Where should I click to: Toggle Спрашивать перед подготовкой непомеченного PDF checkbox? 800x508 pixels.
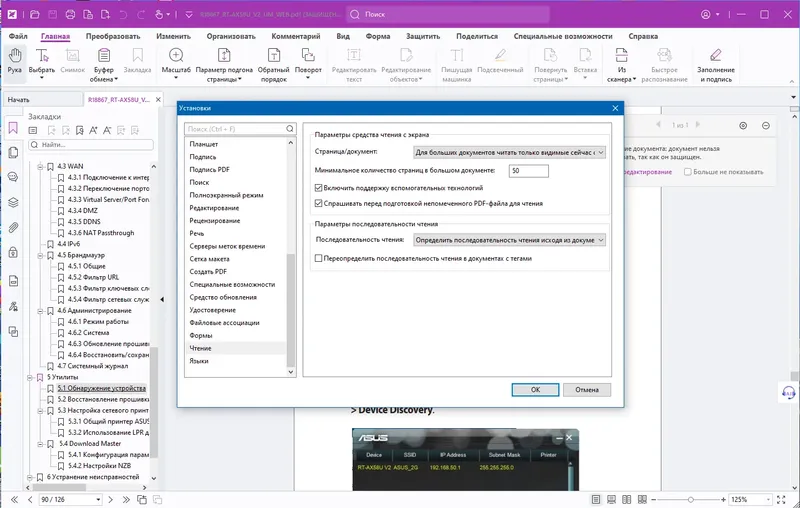pos(318,204)
